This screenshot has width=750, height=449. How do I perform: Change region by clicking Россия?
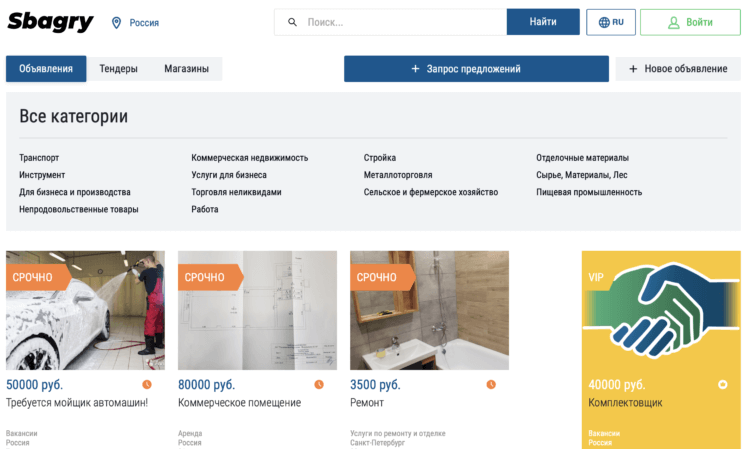144,22
